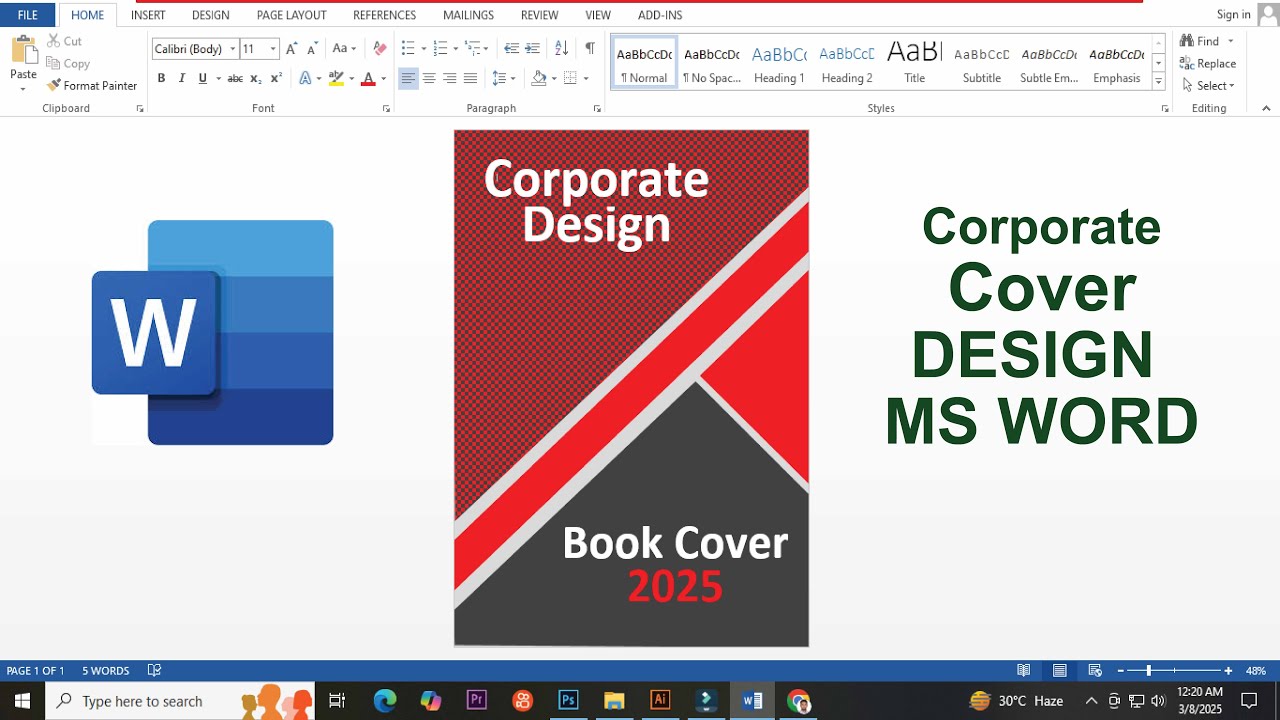
Task: Toggle Italic formatting
Action: 182,78
